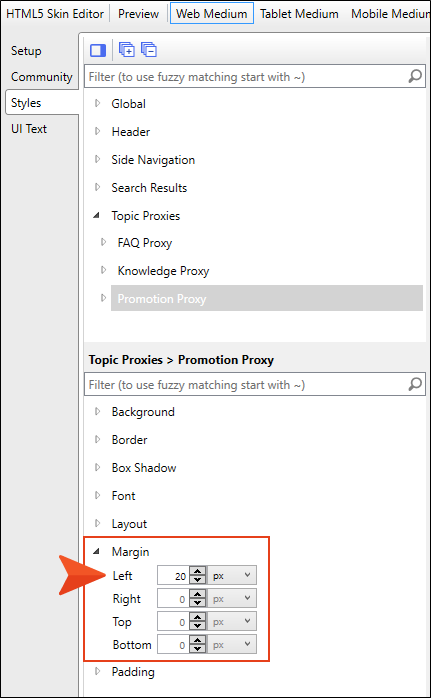Image resolution: width=431 pixels, height=698 pixels.
Task: Expand the Global styles node
Action: (x=98, y=104)
